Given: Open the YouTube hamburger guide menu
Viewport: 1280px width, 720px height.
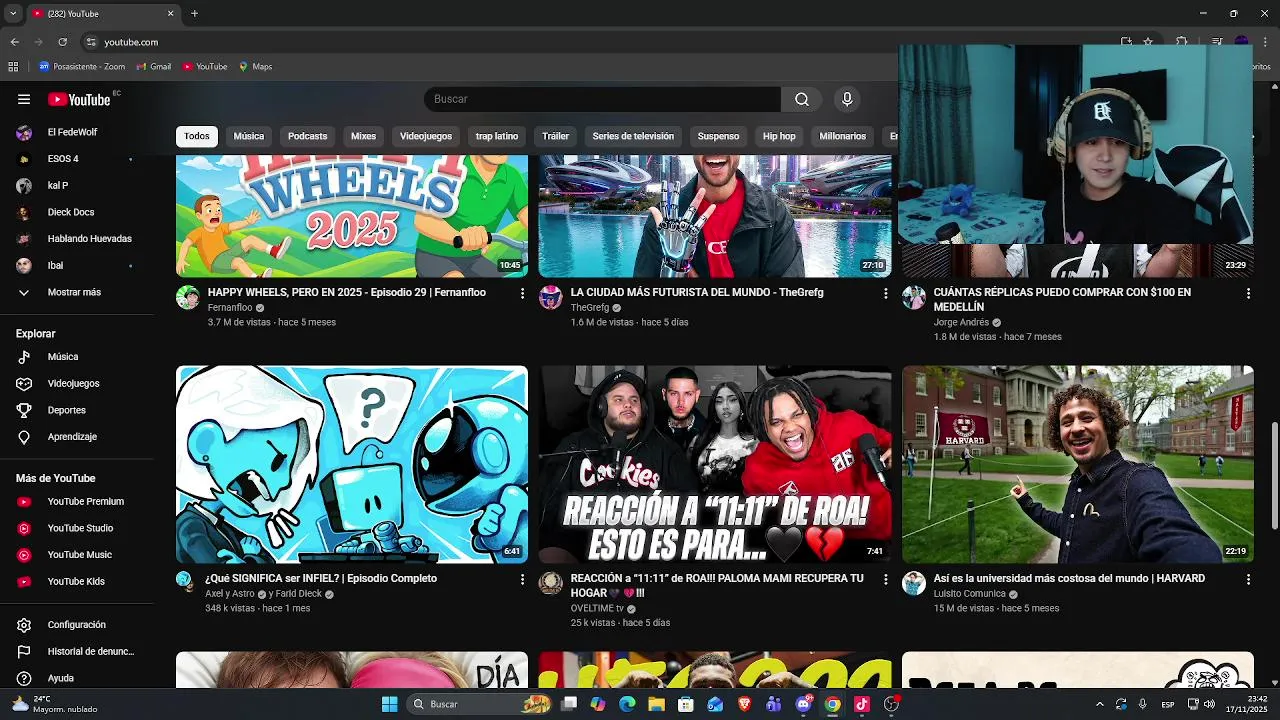Looking at the screenshot, I should (x=24, y=99).
